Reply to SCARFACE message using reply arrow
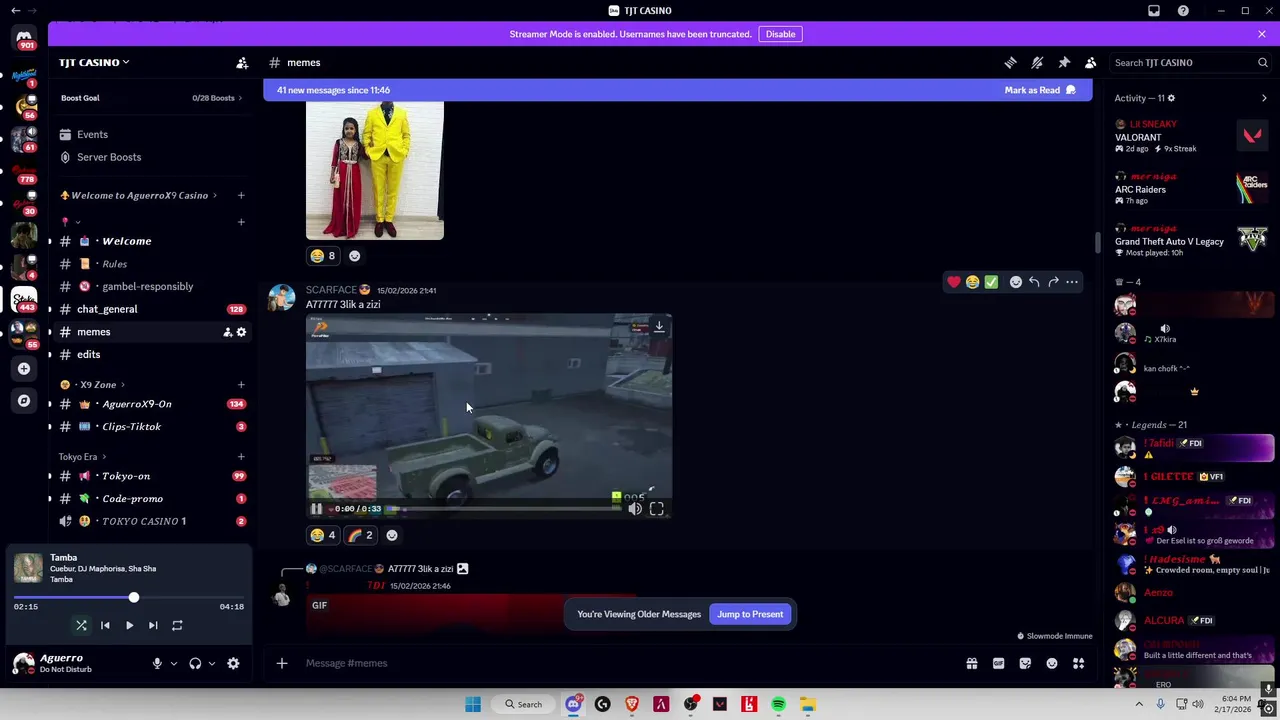Image resolution: width=1280 pixels, height=720 pixels. click(x=1034, y=282)
